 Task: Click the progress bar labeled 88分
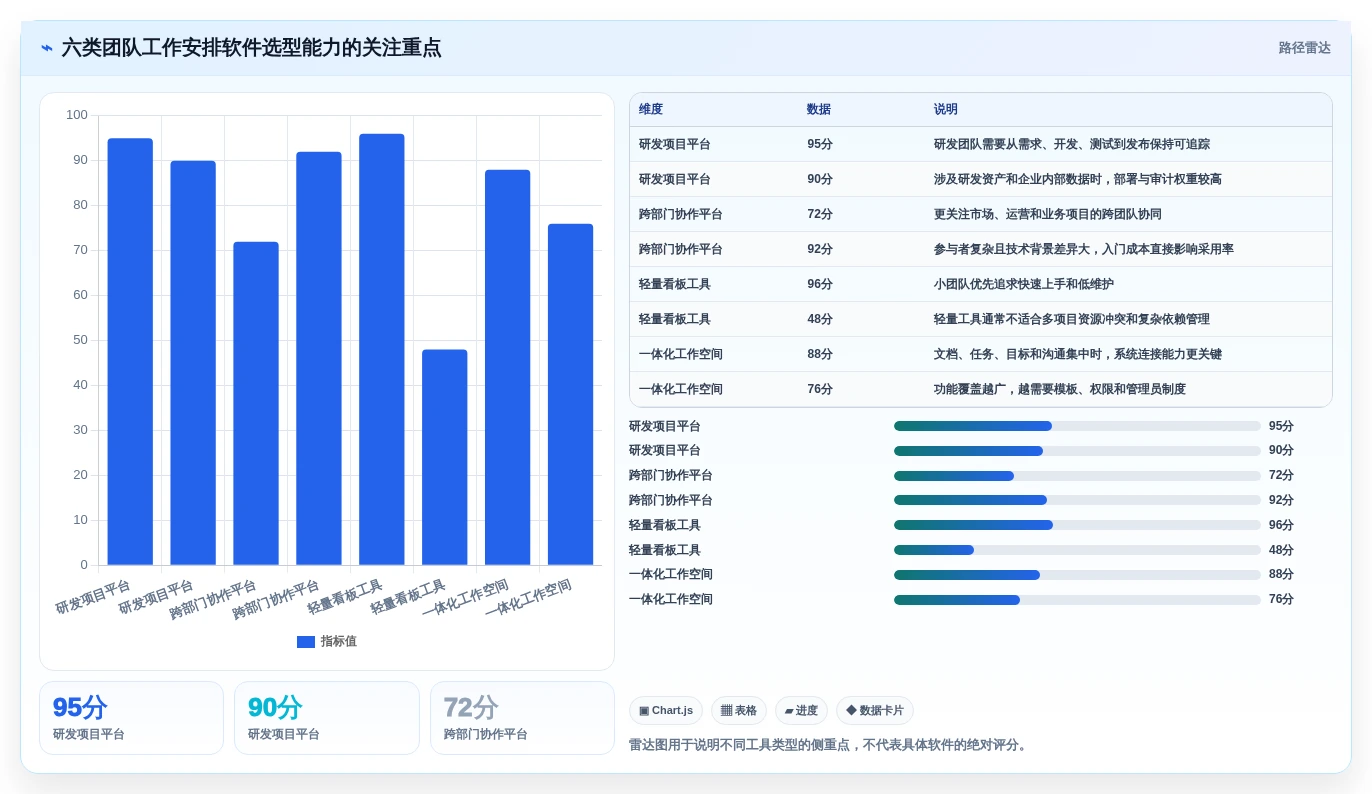tap(1077, 575)
